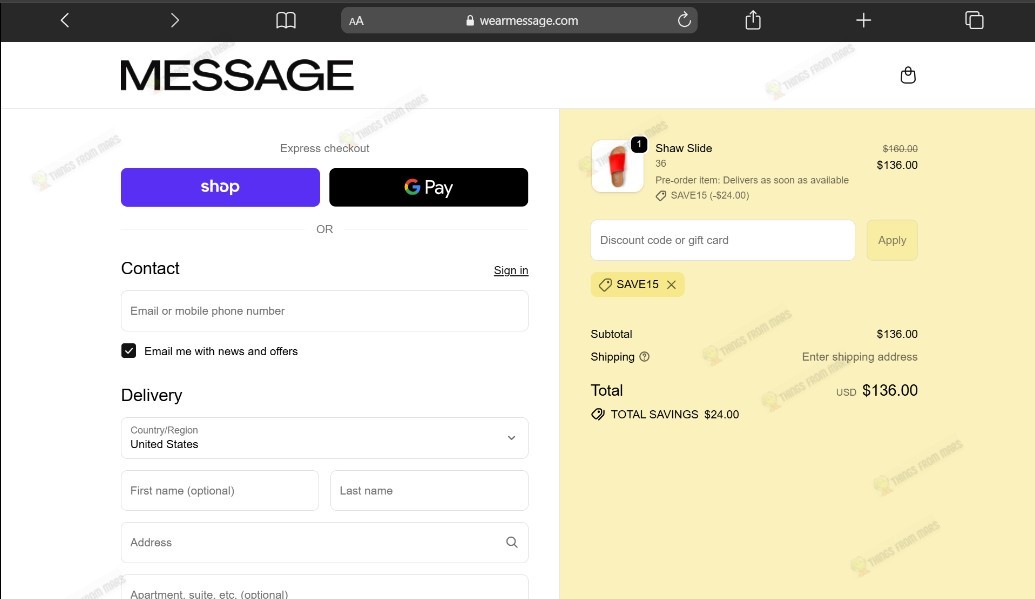Click the Last name field

click(429, 491)
